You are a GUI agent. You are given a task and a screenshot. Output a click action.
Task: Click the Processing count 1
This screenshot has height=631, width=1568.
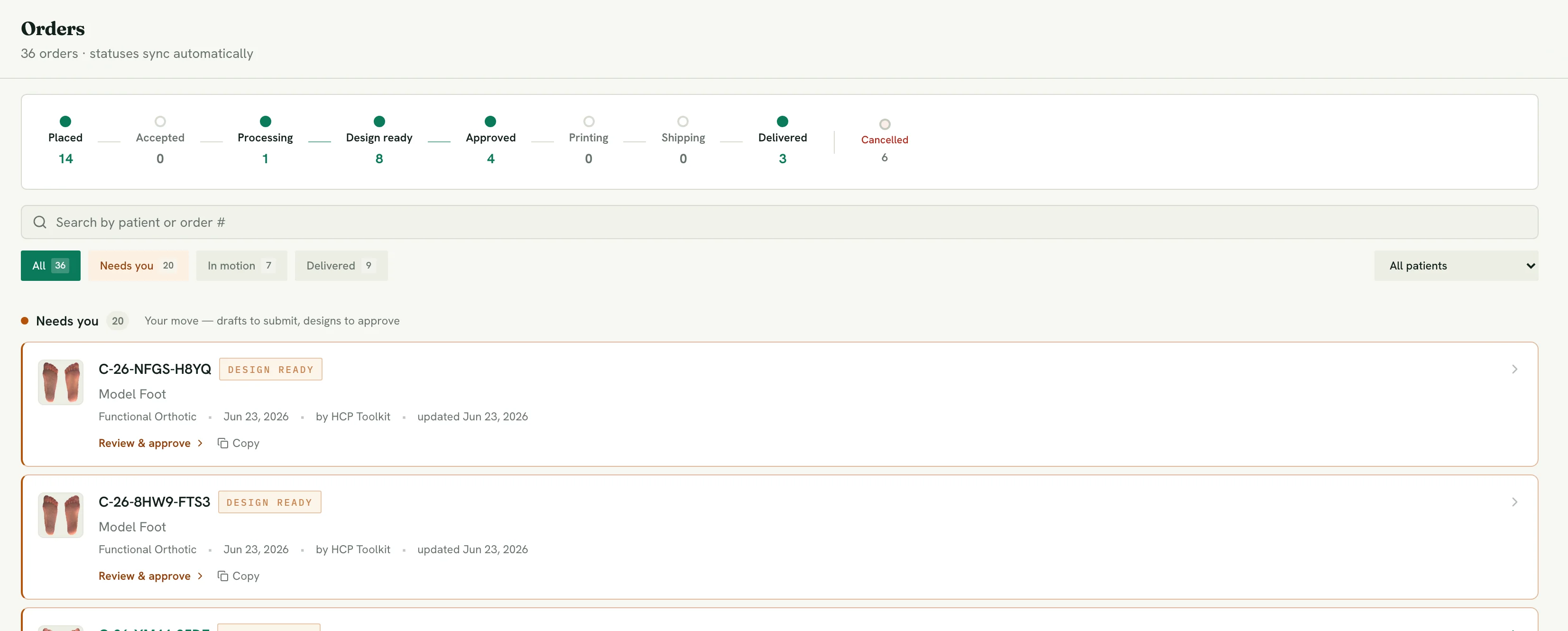265,159
